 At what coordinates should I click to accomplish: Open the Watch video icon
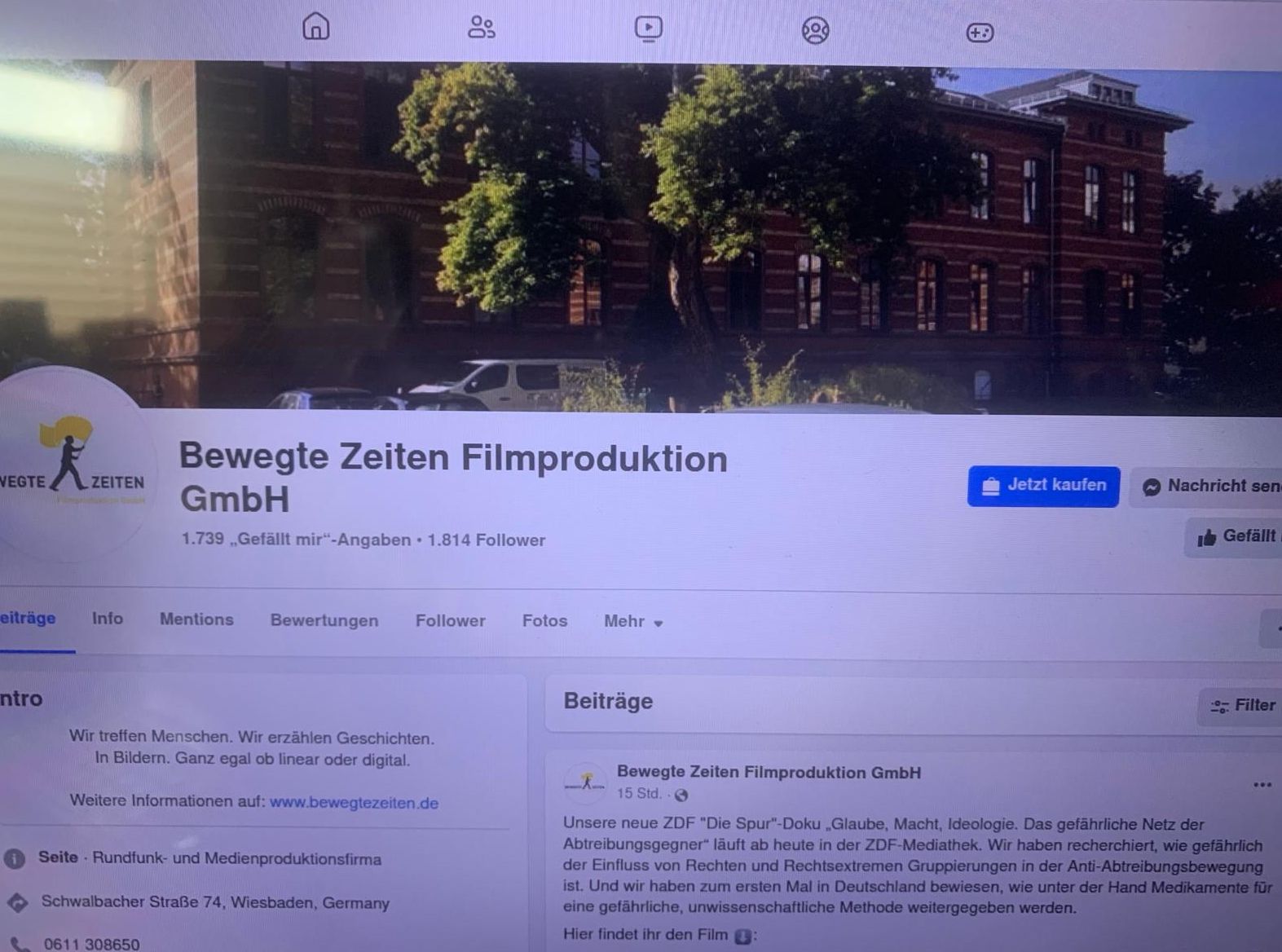coord(649,29)
